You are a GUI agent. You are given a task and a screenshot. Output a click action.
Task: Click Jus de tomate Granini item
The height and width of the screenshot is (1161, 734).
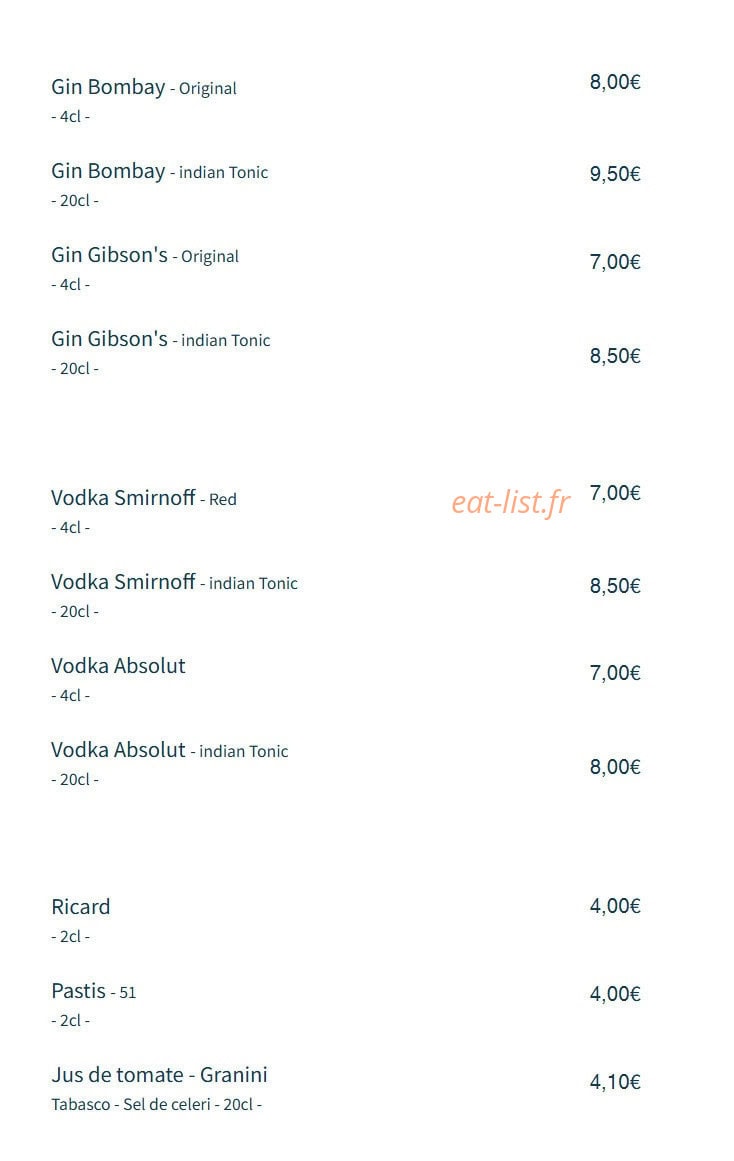[x=159, y=1075]
